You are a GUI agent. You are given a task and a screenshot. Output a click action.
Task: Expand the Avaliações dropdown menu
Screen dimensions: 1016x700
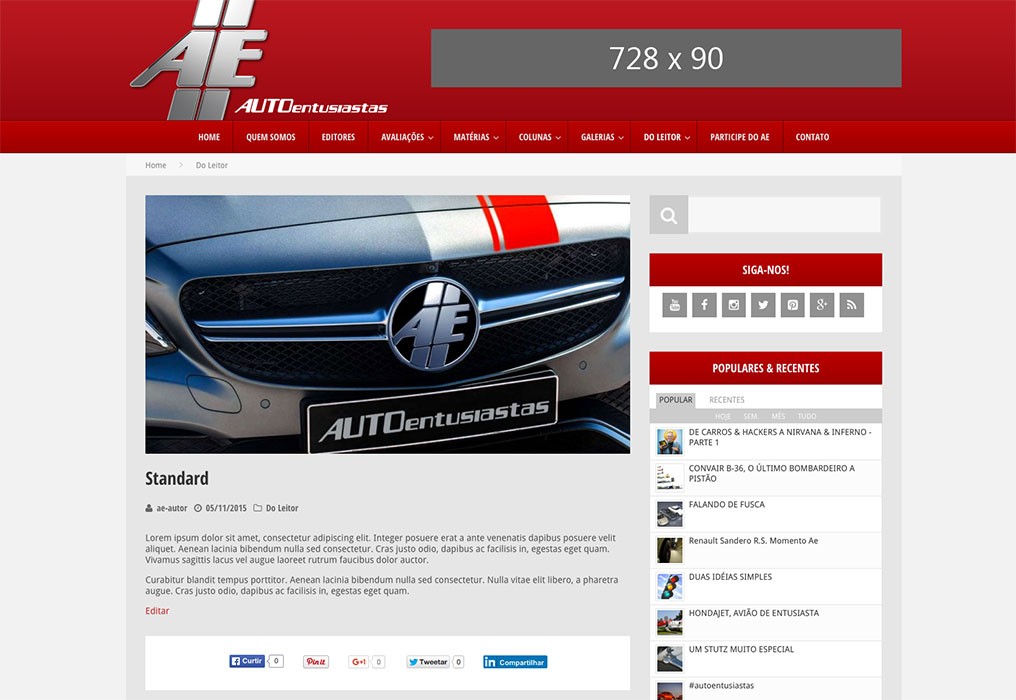click(407, 137)
